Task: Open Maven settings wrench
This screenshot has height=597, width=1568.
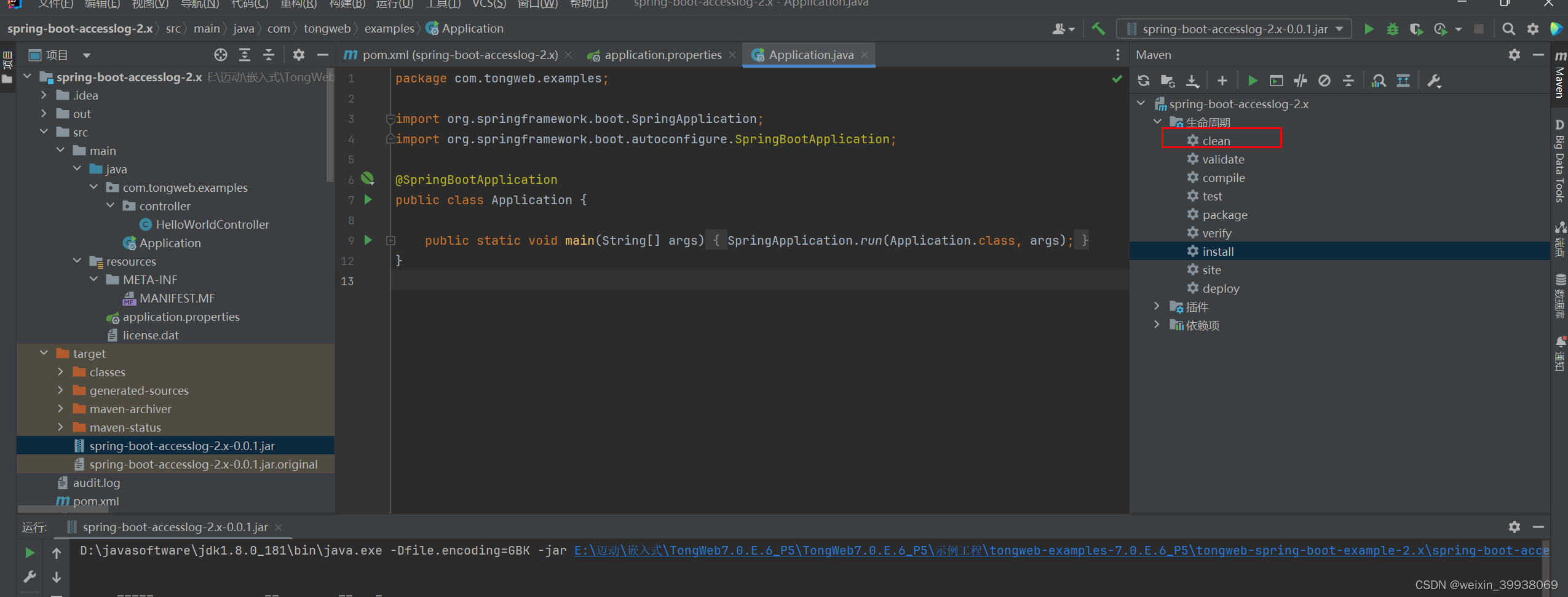Action: [1433, 81]
